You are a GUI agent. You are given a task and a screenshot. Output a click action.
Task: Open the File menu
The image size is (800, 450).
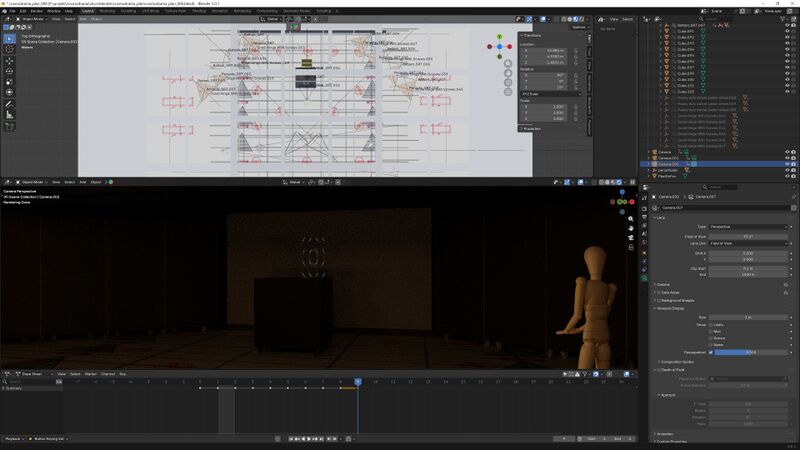click(10, 11)
